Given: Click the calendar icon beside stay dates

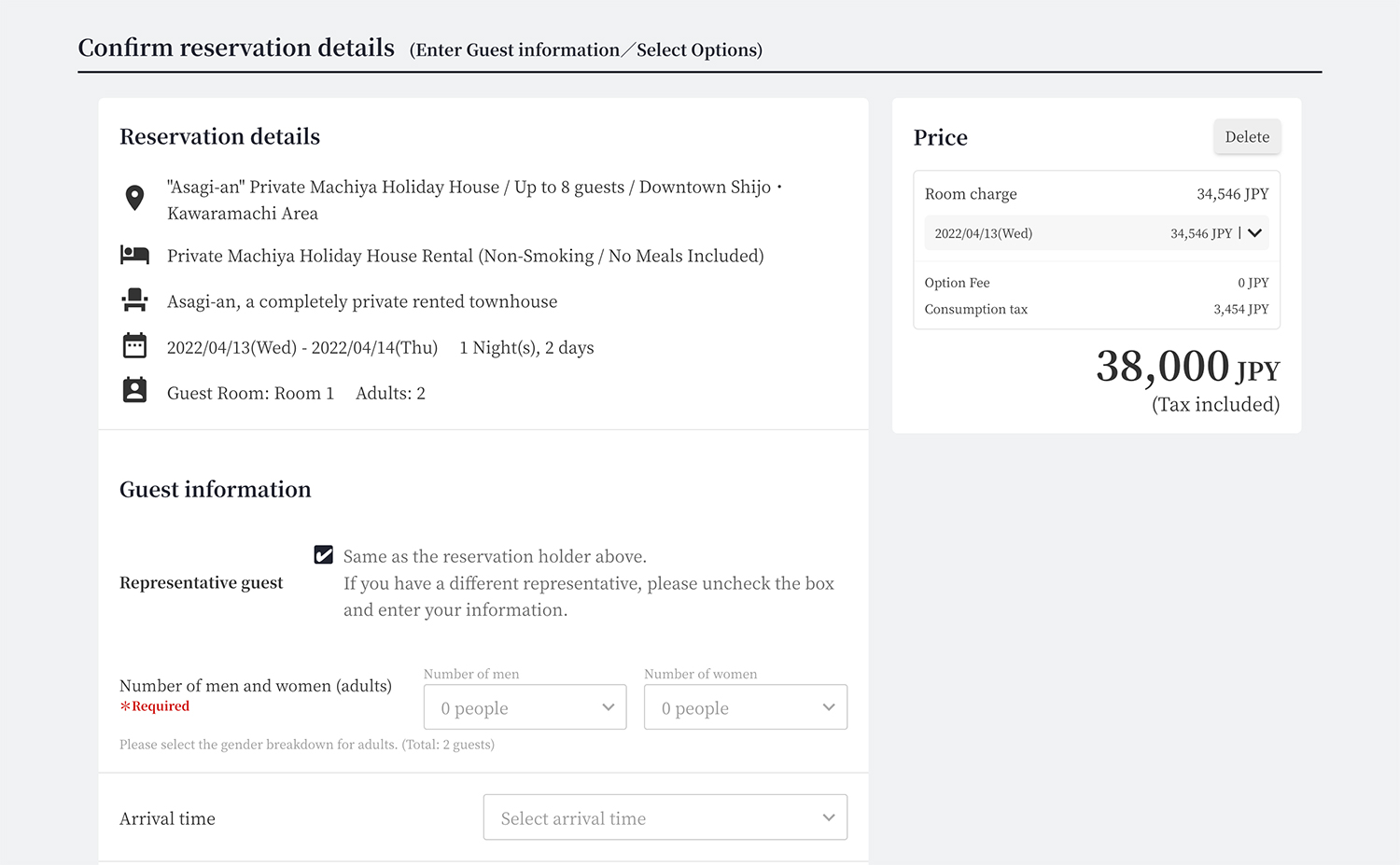Looking at the screenshot, I should point(134,346).
